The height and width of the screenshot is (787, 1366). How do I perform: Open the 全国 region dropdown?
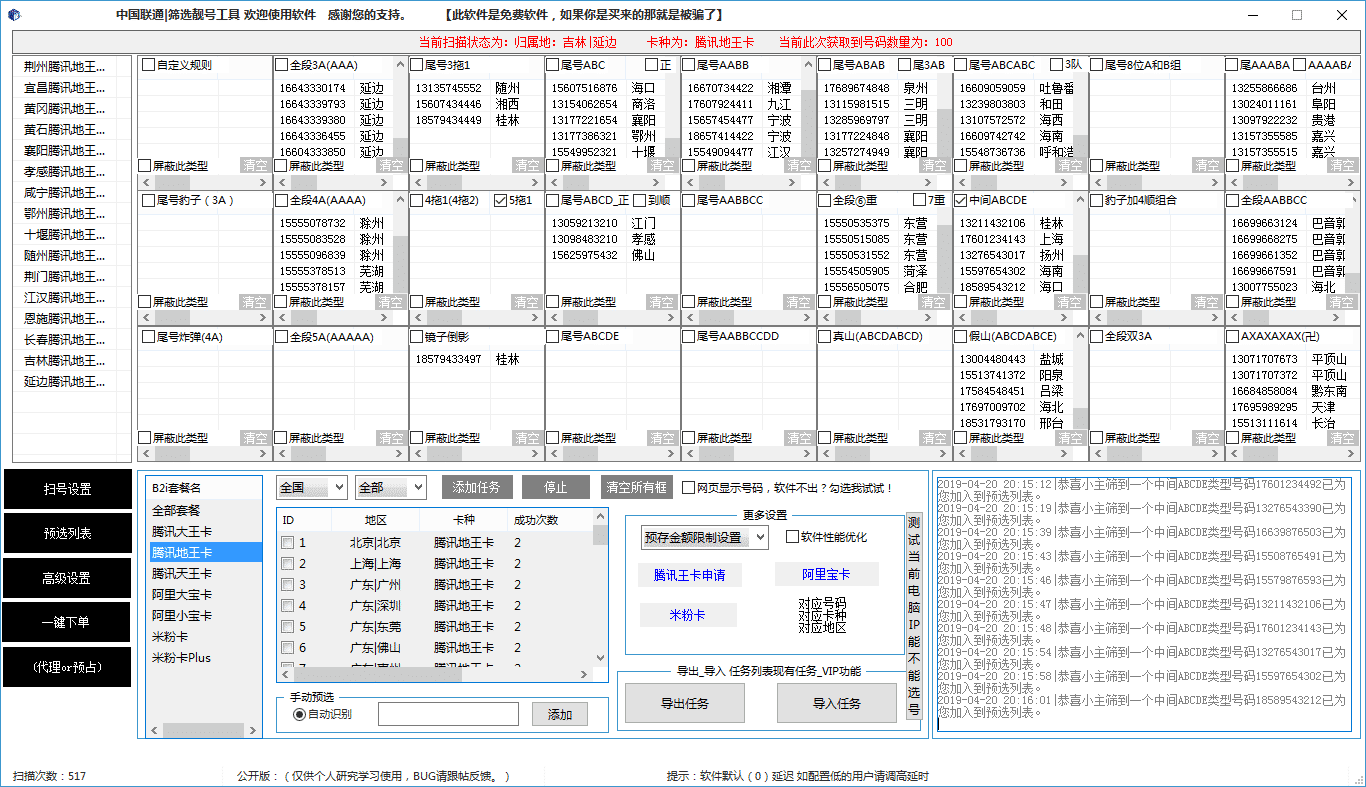312,487
